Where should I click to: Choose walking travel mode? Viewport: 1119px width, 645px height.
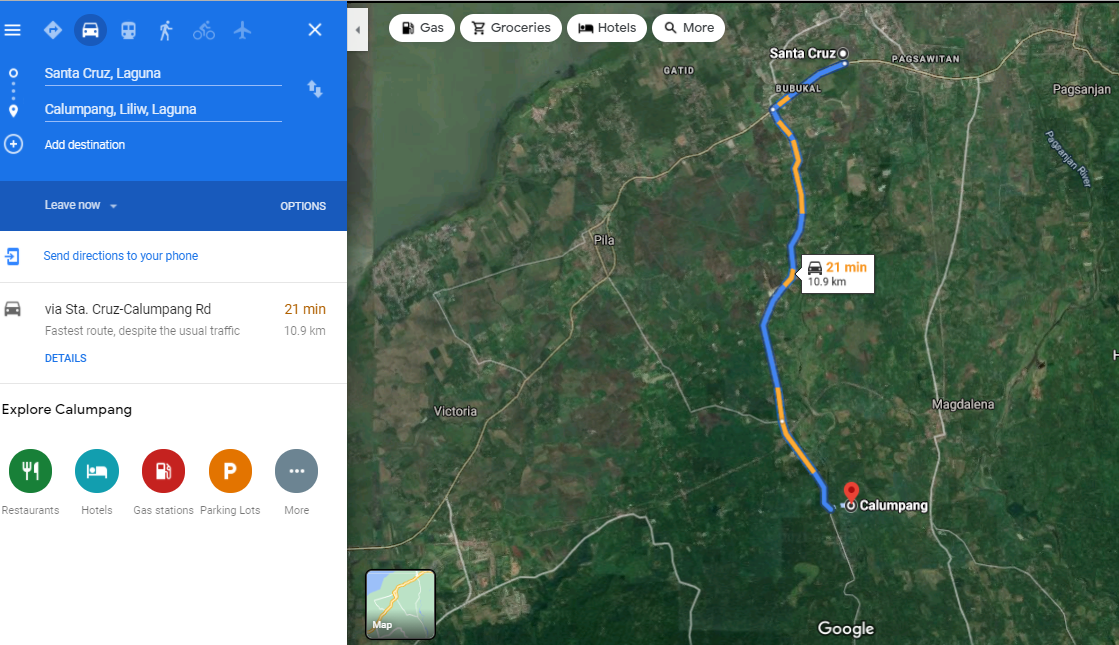[166, 30]
